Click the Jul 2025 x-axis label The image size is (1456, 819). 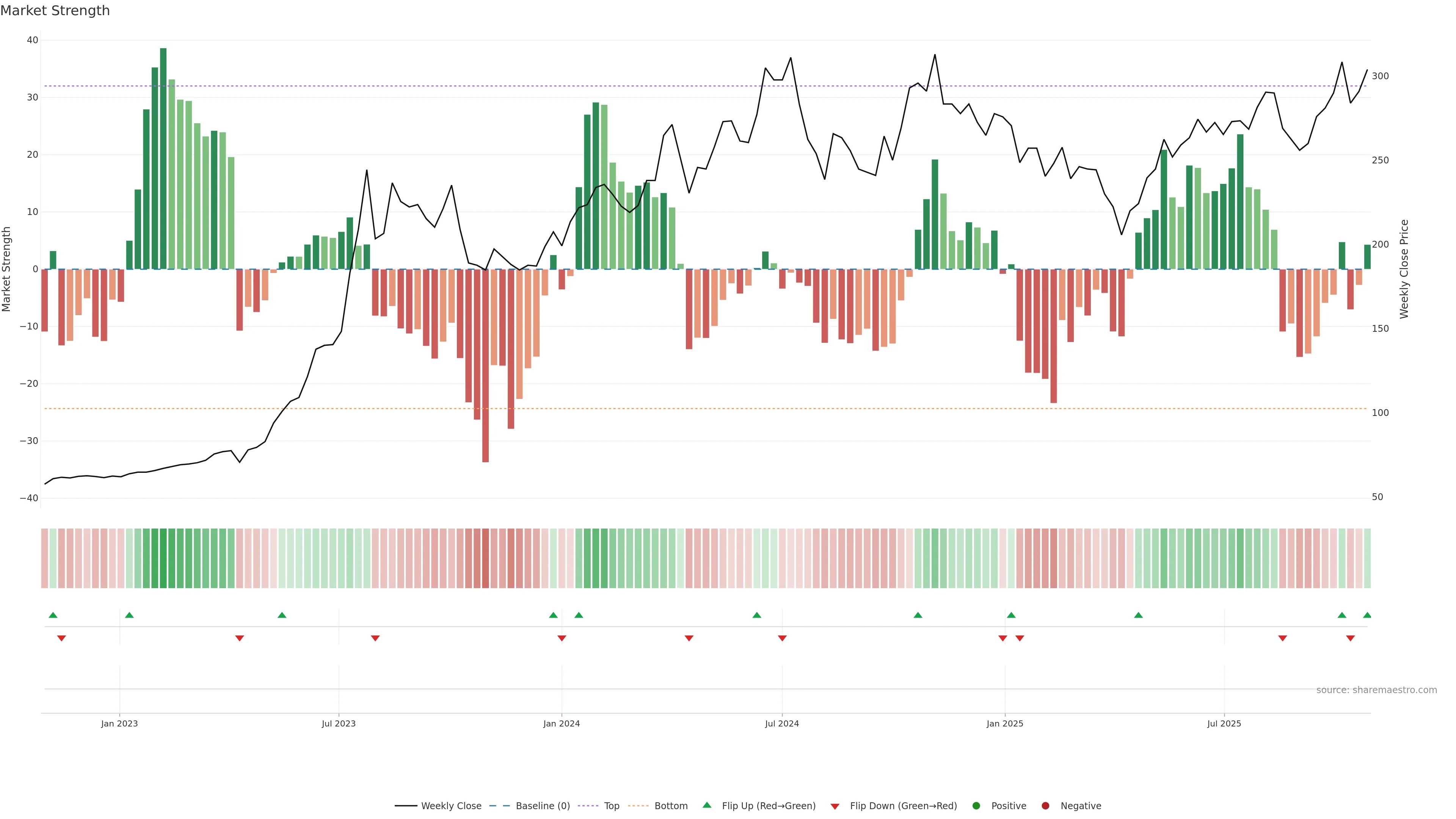click(1224, 723)
